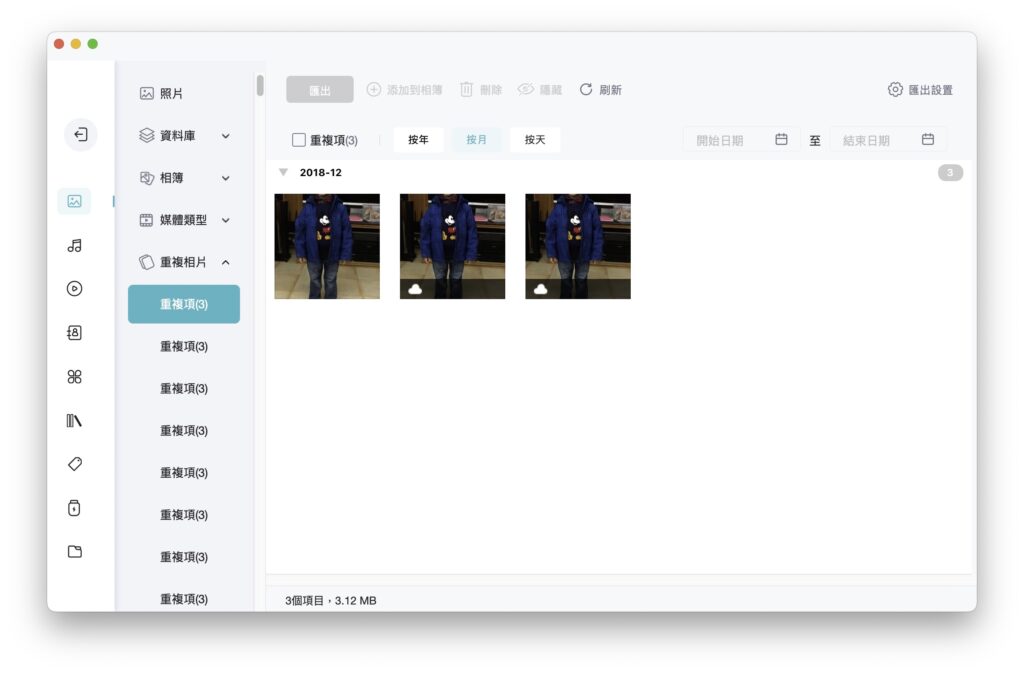1024x674 pixels.
Task: Select the first photo thumbnail in 2018-12
Action: pyautogui.click(x=327, y=246)
